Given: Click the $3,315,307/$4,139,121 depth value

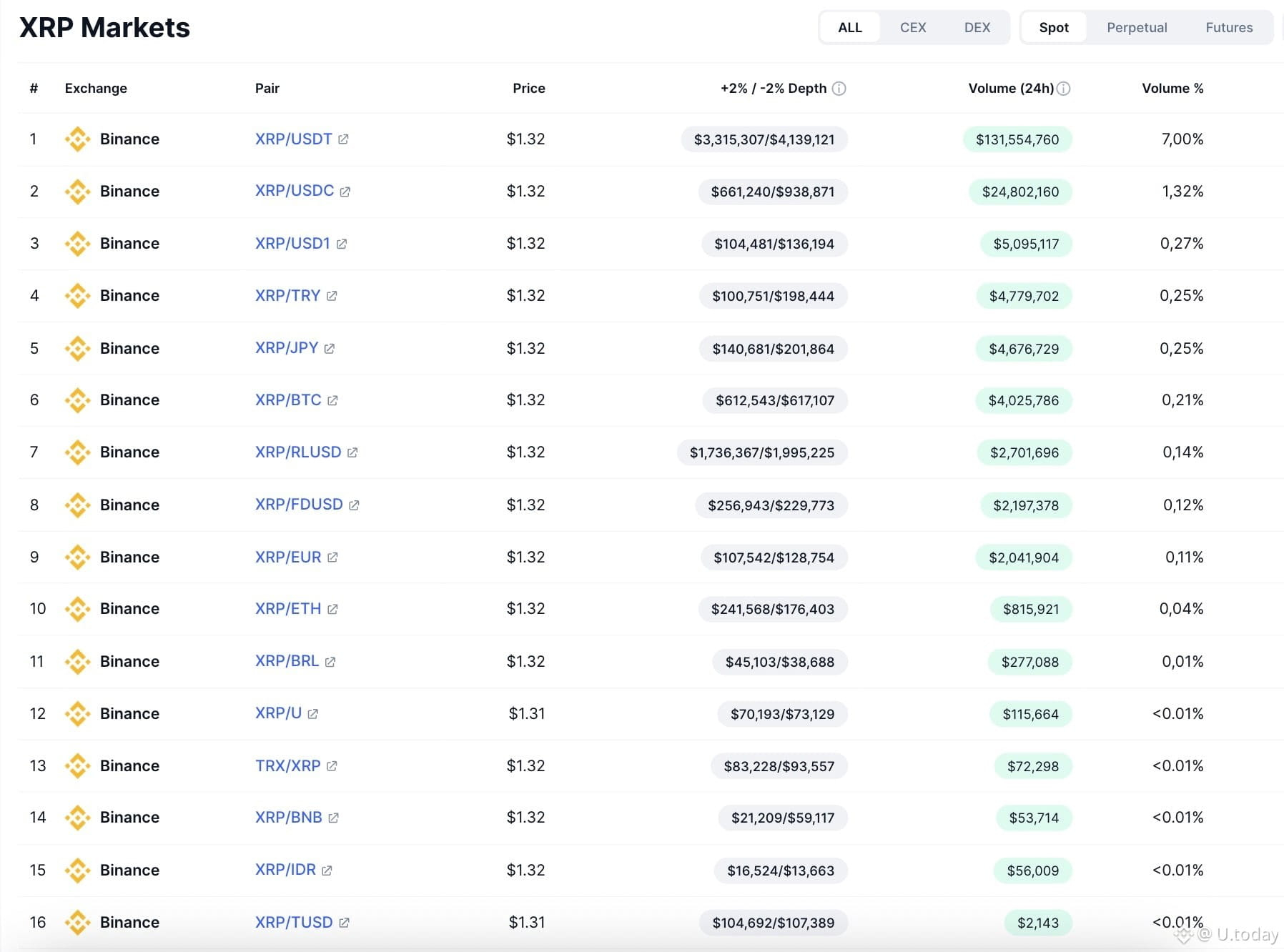Looking at the screenshot, I should tap(764, 139).
